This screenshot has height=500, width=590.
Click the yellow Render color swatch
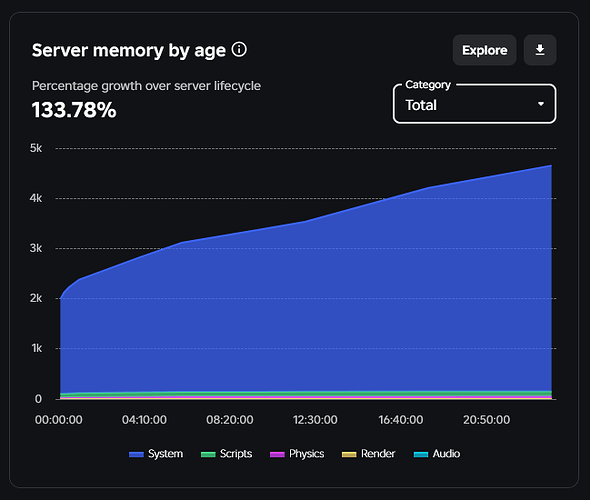[349, 454]
